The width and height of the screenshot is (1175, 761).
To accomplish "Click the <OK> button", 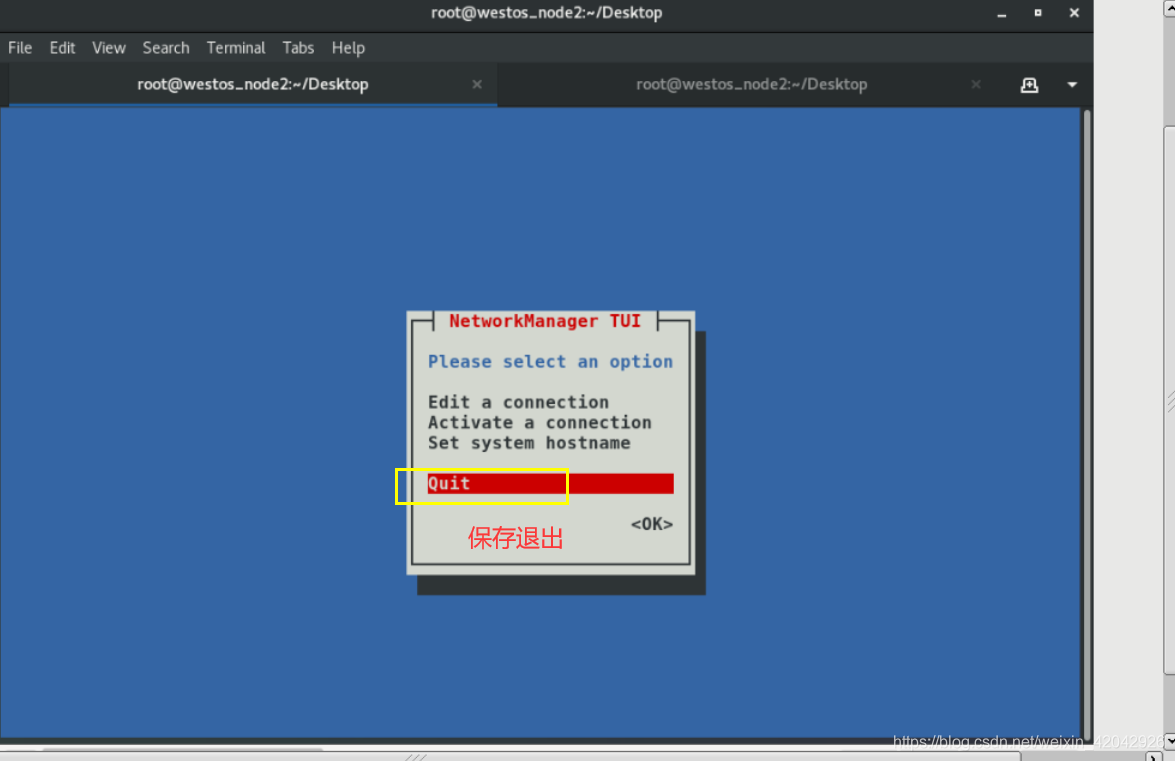I will coord(652,524).
